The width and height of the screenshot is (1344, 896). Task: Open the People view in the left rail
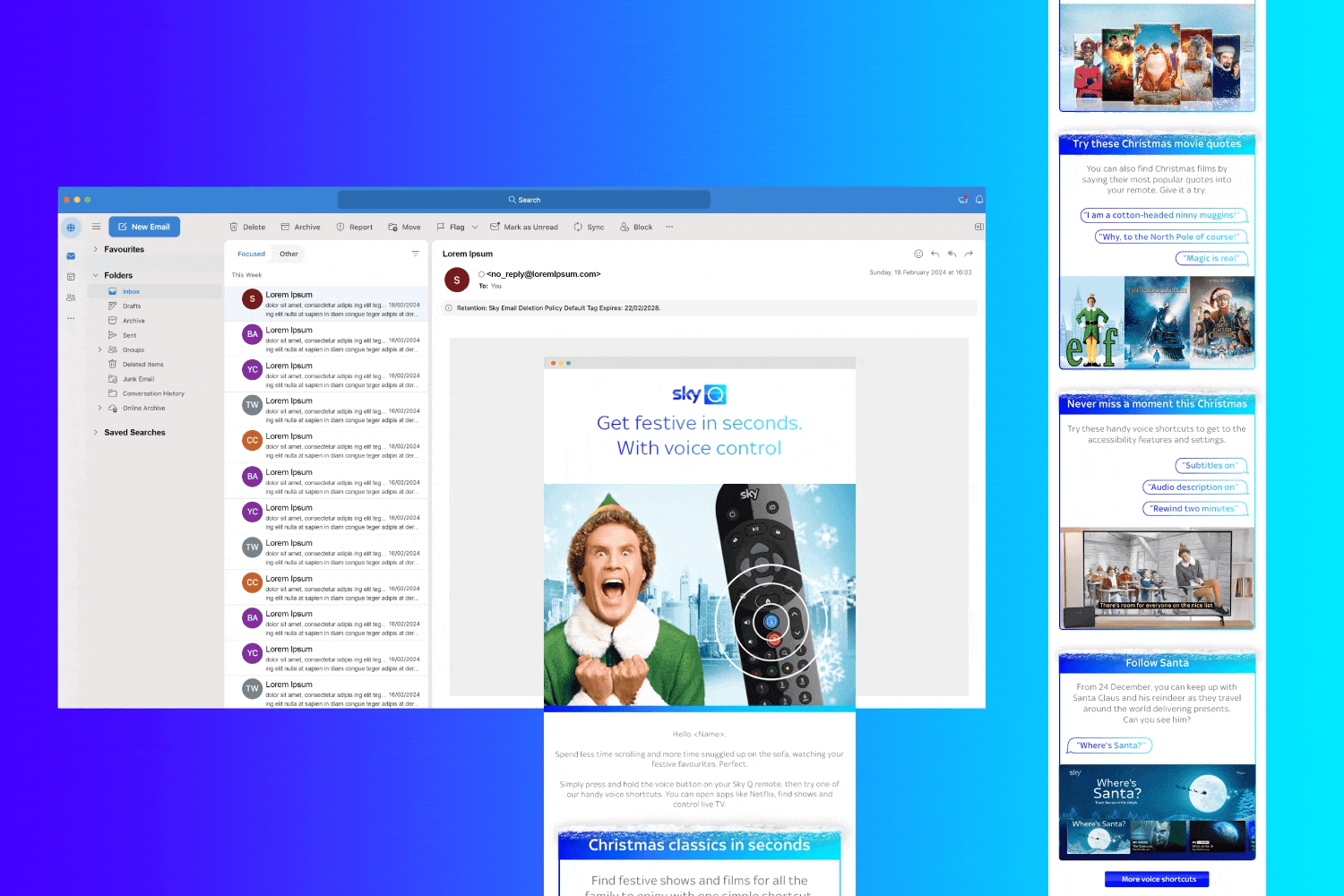[71, 297]
